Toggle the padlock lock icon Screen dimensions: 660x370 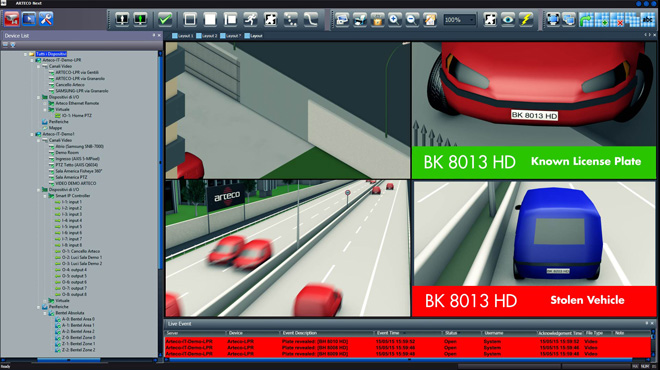click(377, 20)
